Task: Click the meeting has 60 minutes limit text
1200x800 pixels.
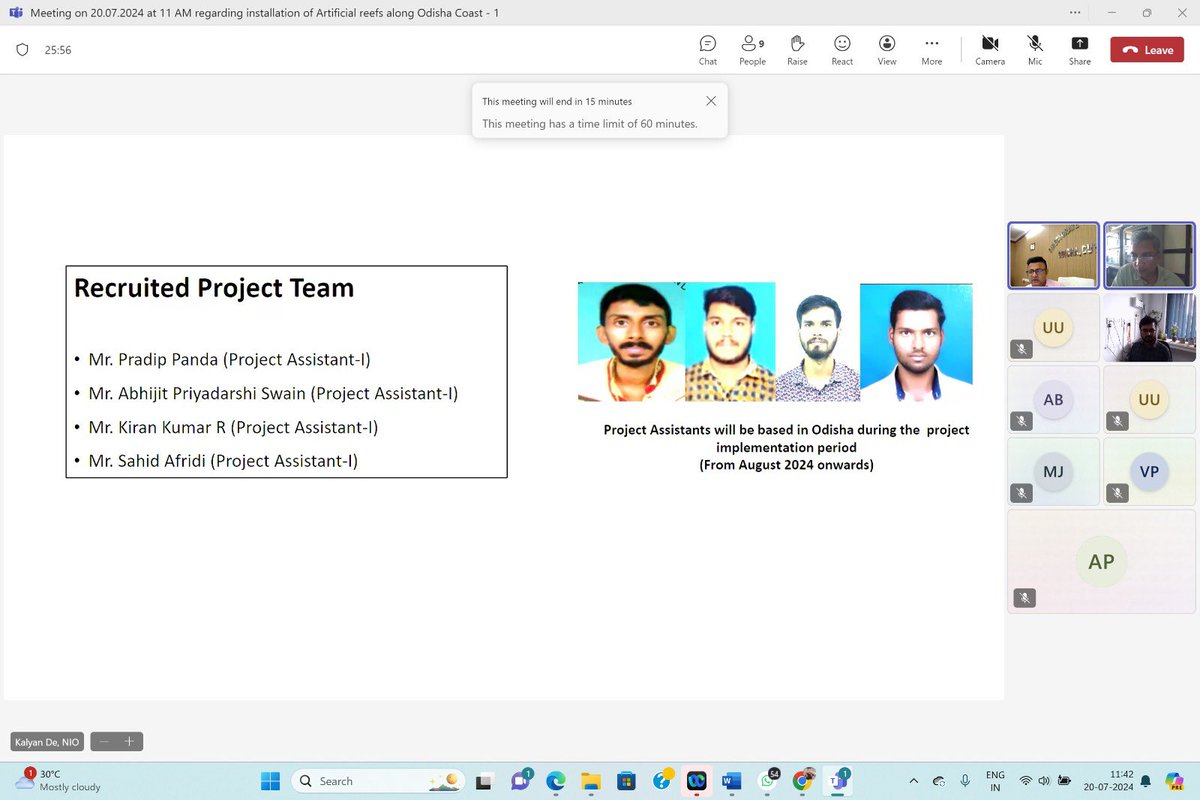Action: 590,124
